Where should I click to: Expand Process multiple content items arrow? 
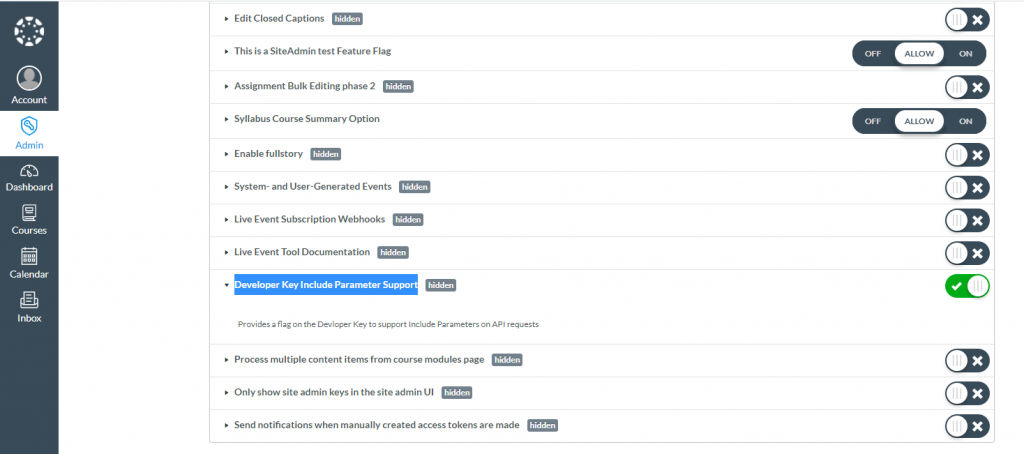[227, 360]
